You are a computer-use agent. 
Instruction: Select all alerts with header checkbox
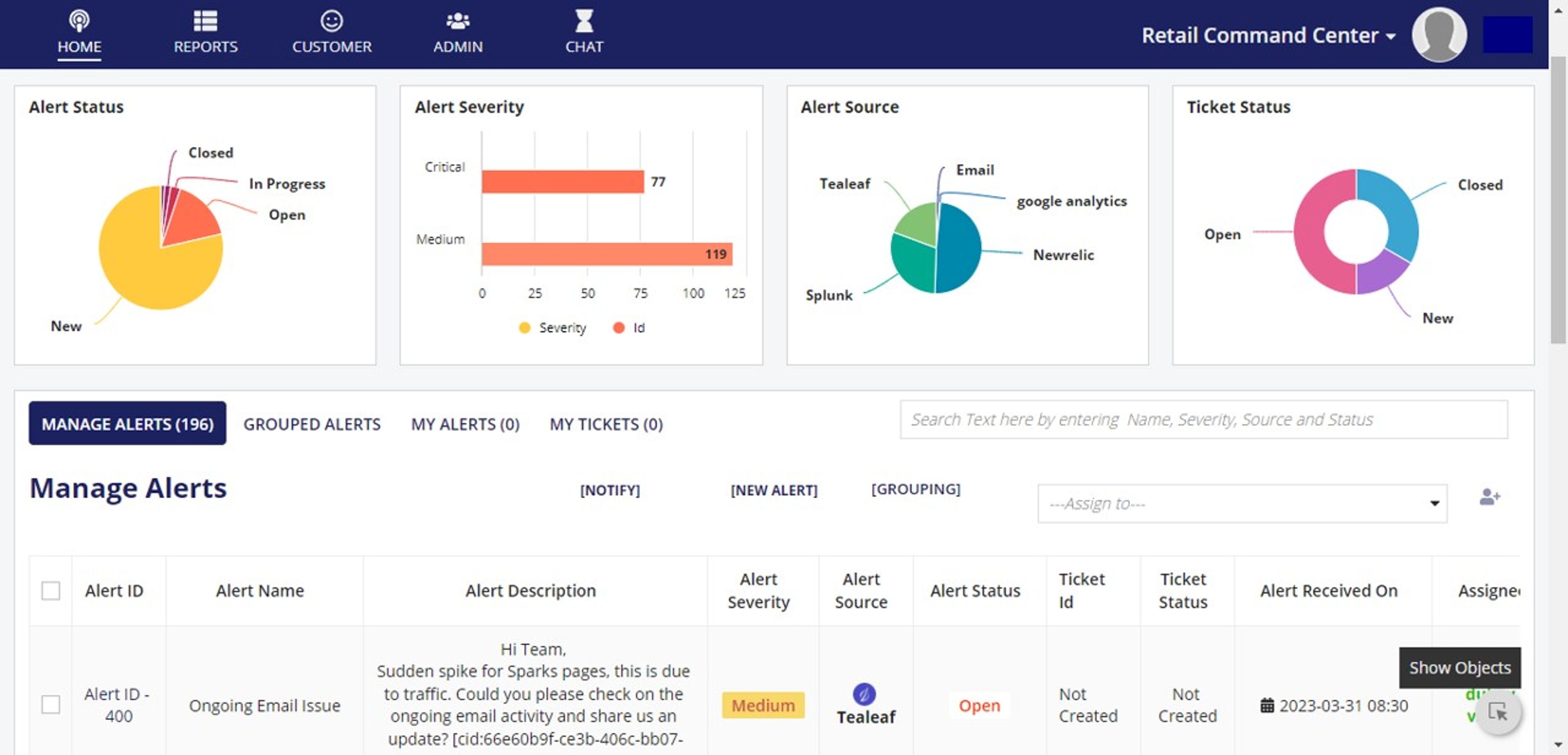[51, 590]
